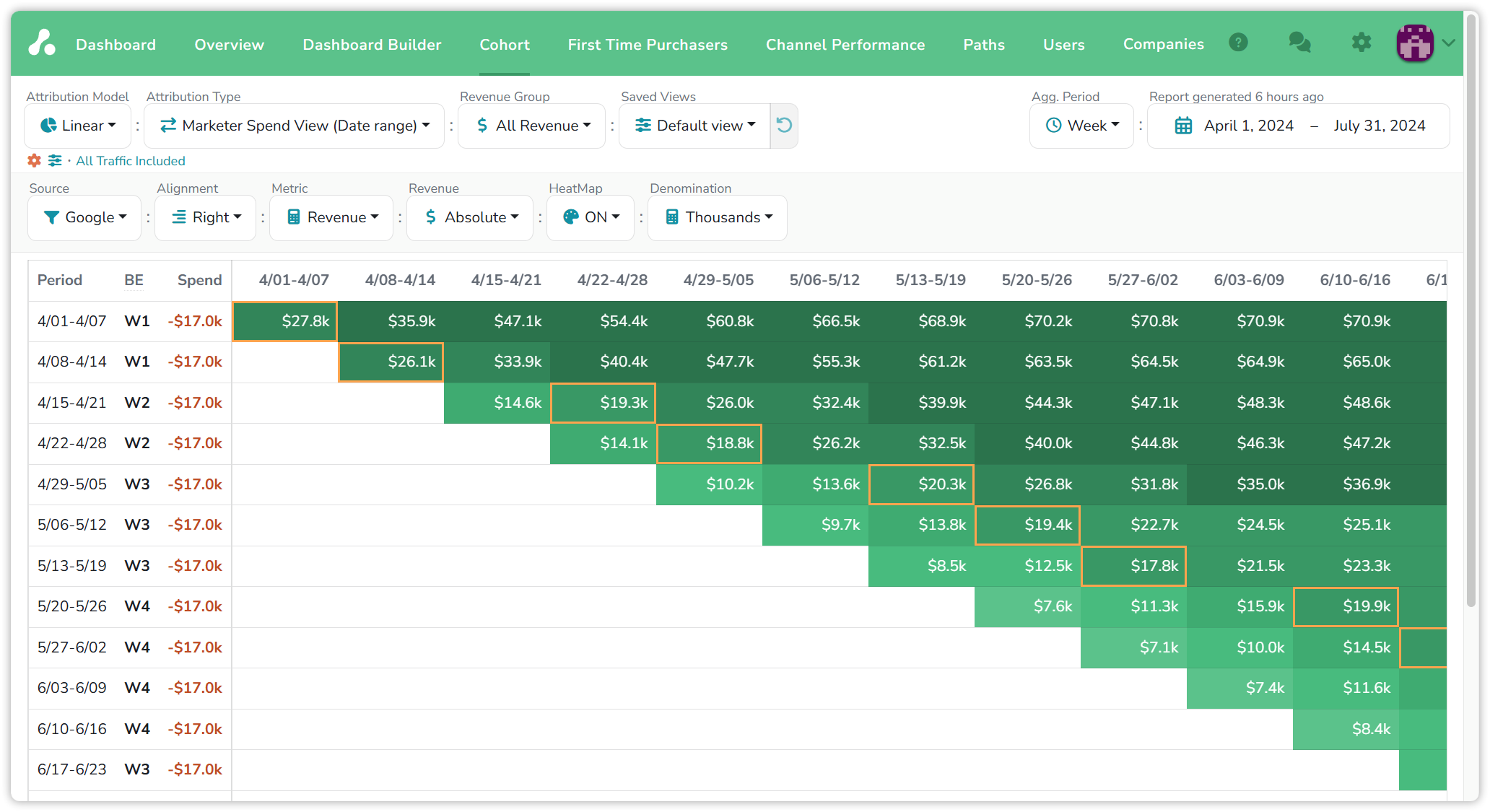Reset saved view with the refresh icon
The image size is (1490, 812).
tap(784, 126)
